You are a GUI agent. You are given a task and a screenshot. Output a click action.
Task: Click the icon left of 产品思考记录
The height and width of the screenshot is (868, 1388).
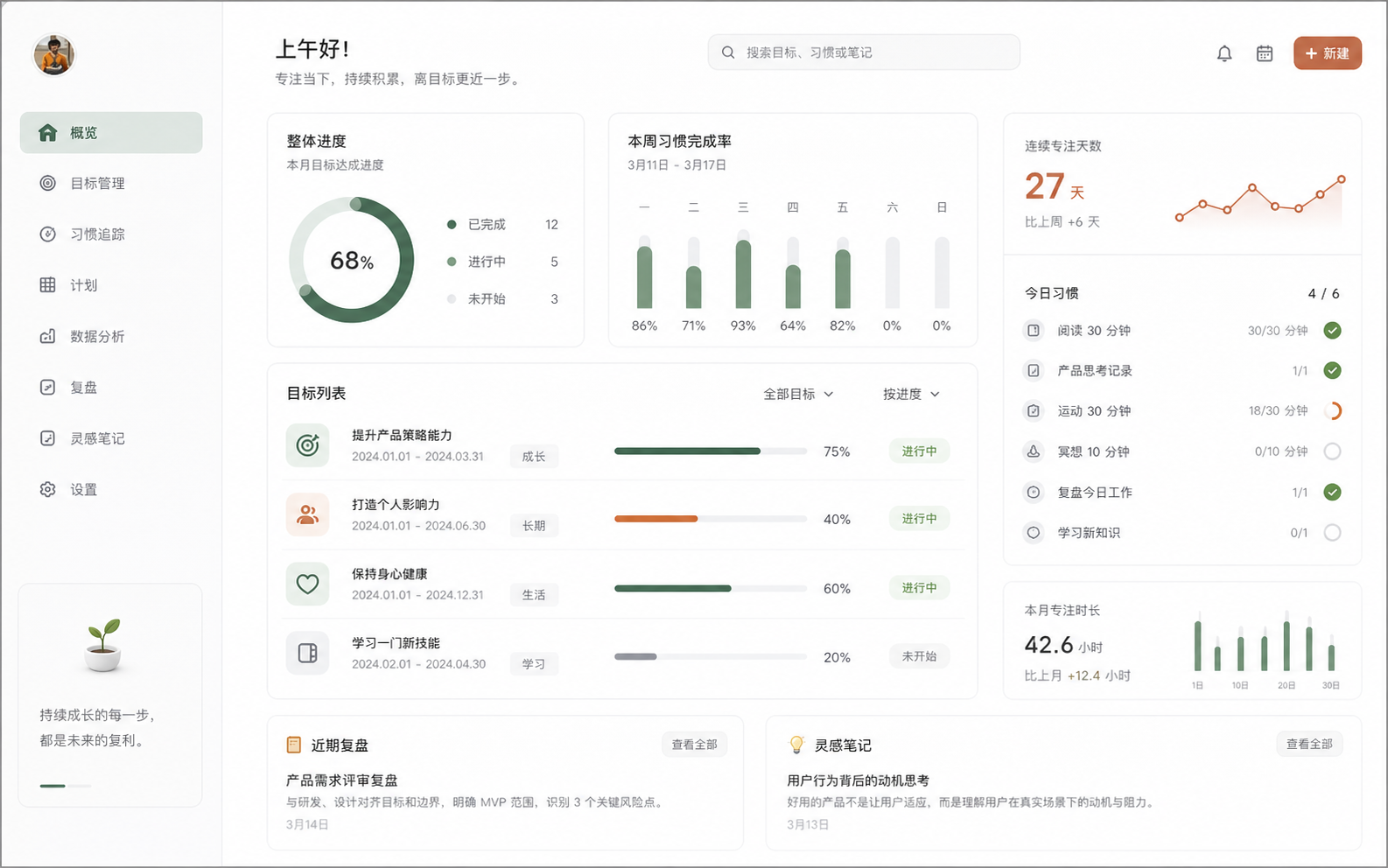pyautogui.click(x=1034, y=370)
